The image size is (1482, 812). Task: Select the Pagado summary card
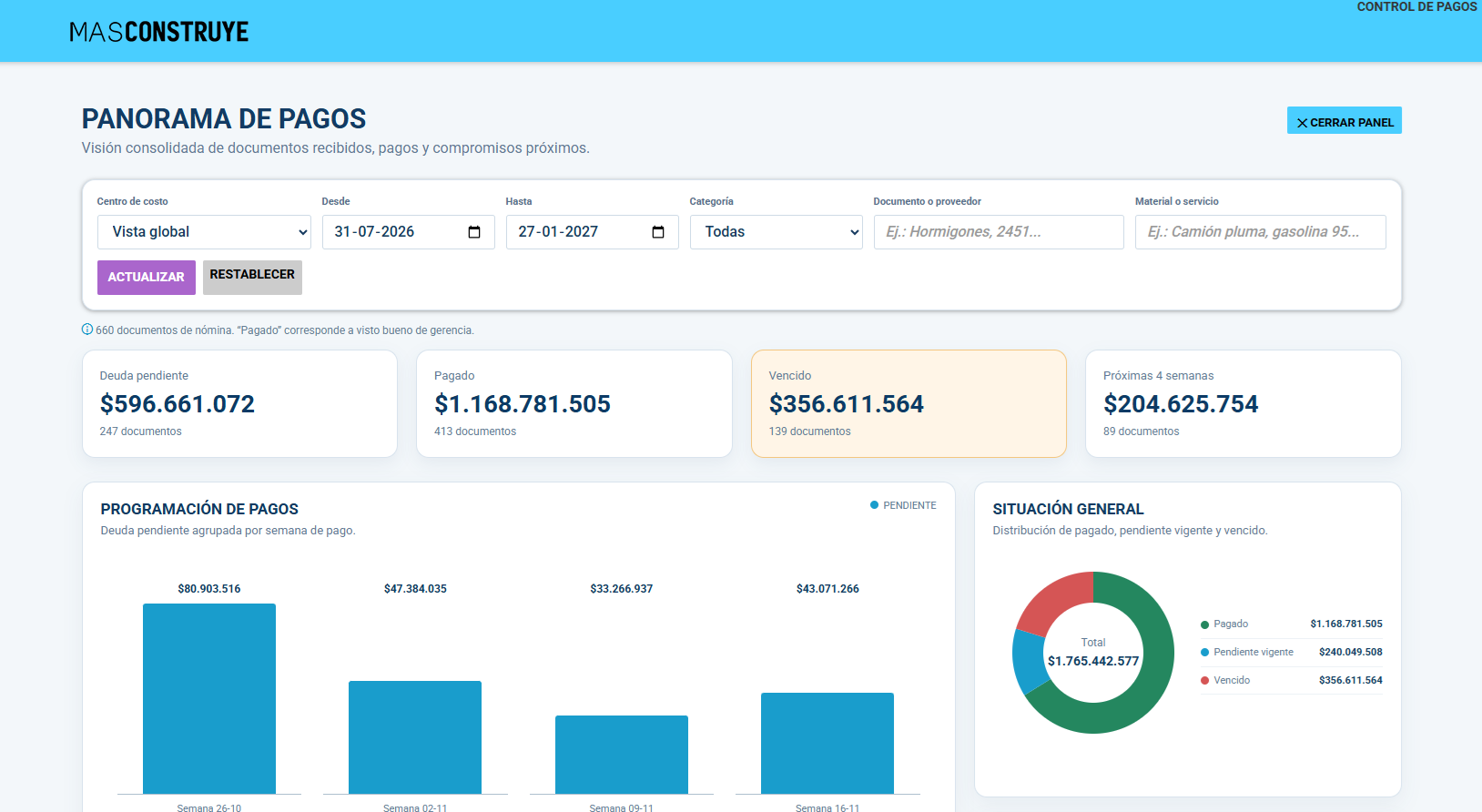574,404
